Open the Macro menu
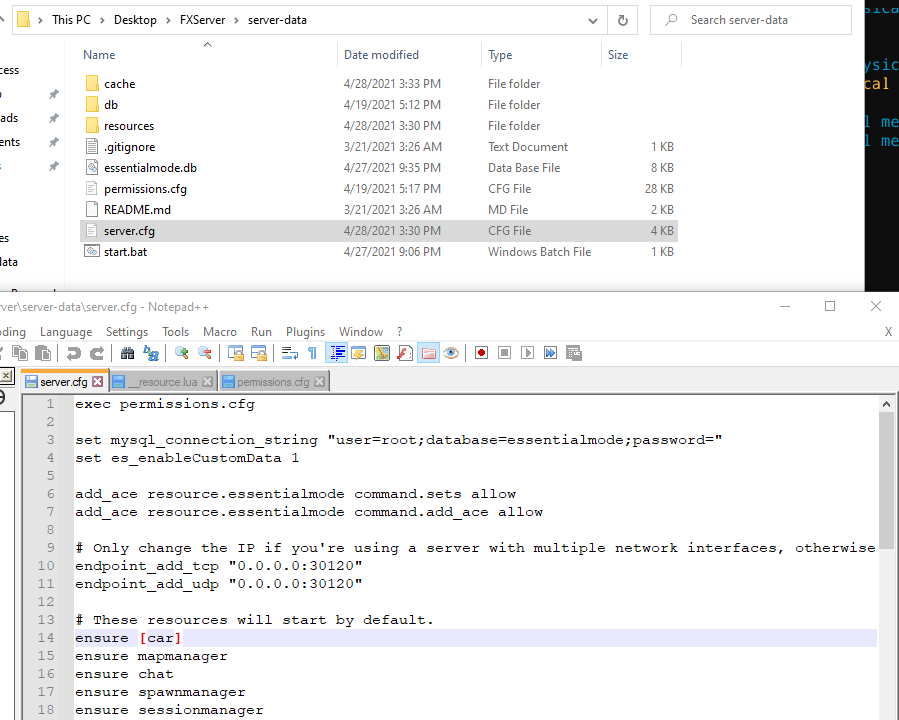 point(220,332)
